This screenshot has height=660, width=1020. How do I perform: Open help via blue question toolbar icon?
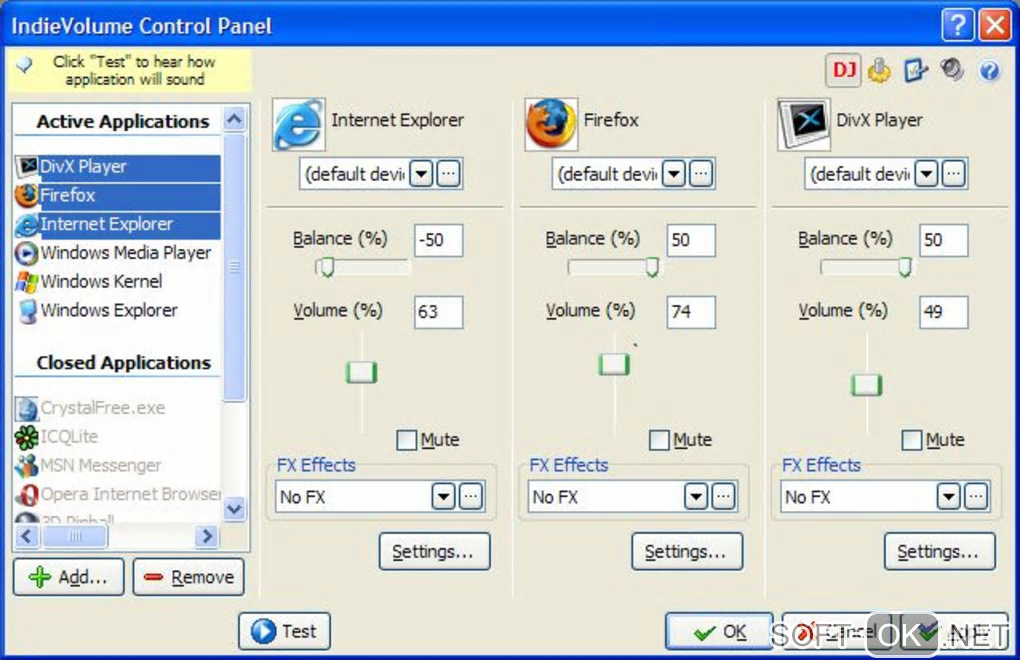(989, 70)
